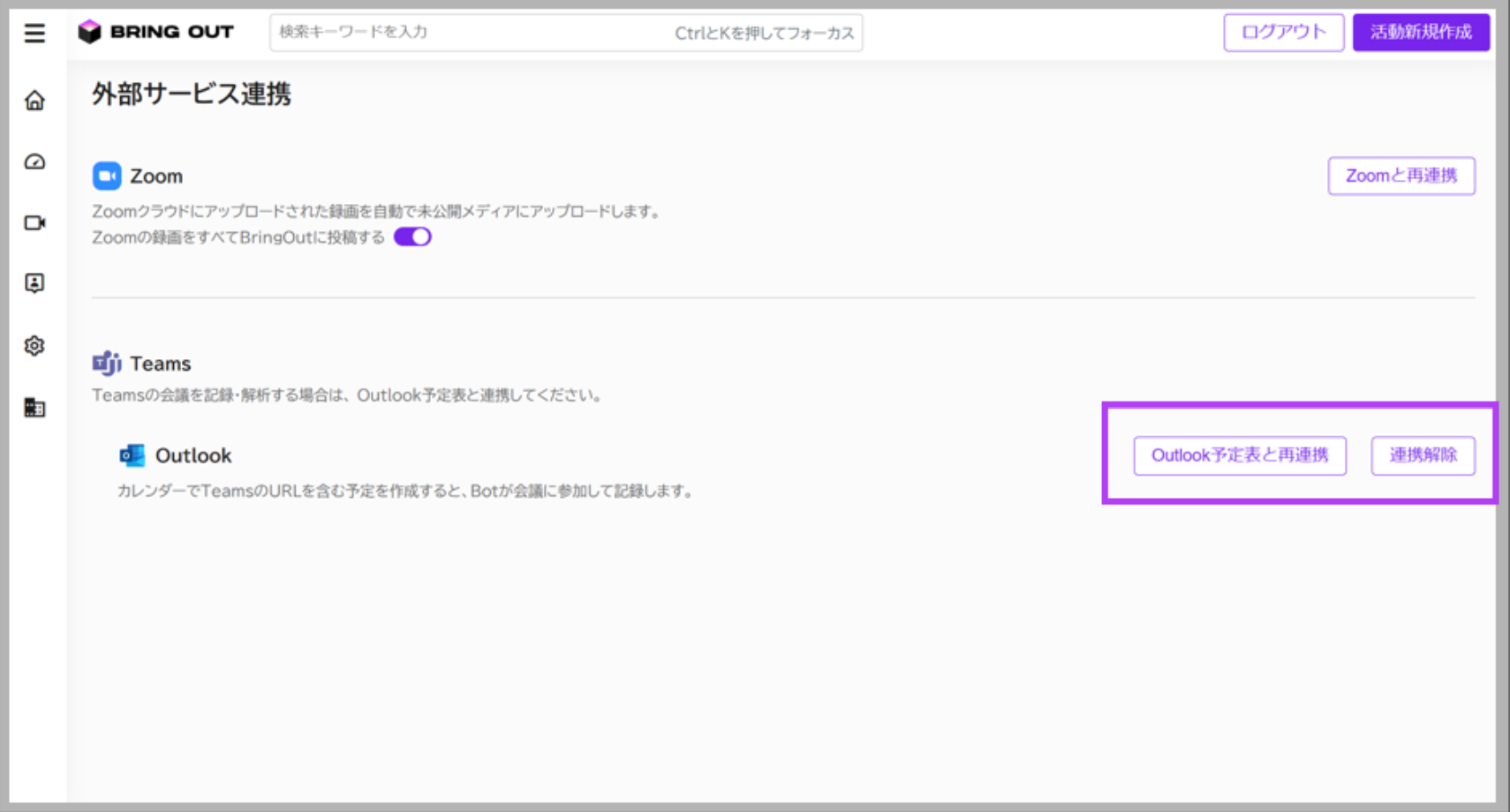Focus the keyword search input field
Image resolution: width=1510 pixels, height=812 pixels.
pyautogui.click(x=566, y=33)
